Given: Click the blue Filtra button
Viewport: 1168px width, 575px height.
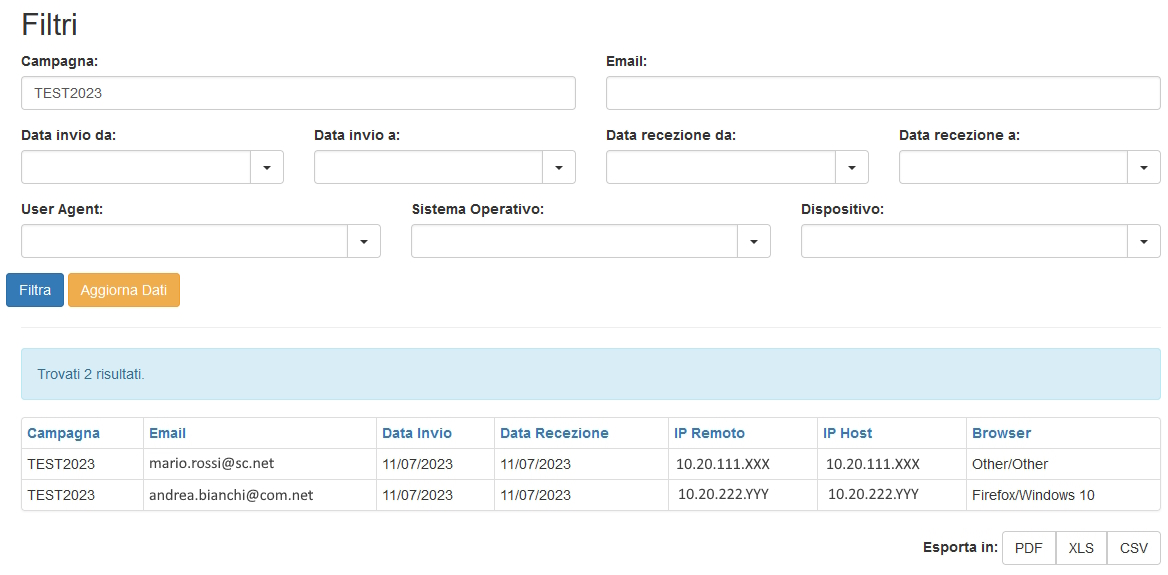Looking at the screenshot, I should (x=35, y=290).
